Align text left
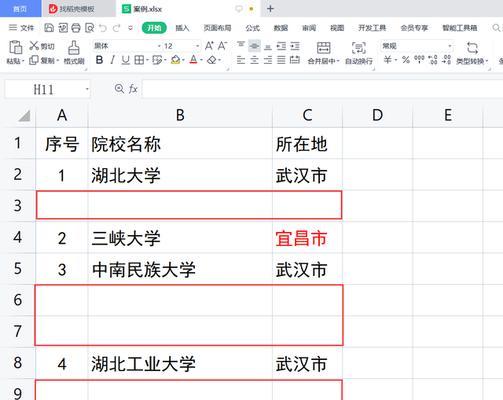The width and height of the screenshot is (503, 400). tap(241, 60)
